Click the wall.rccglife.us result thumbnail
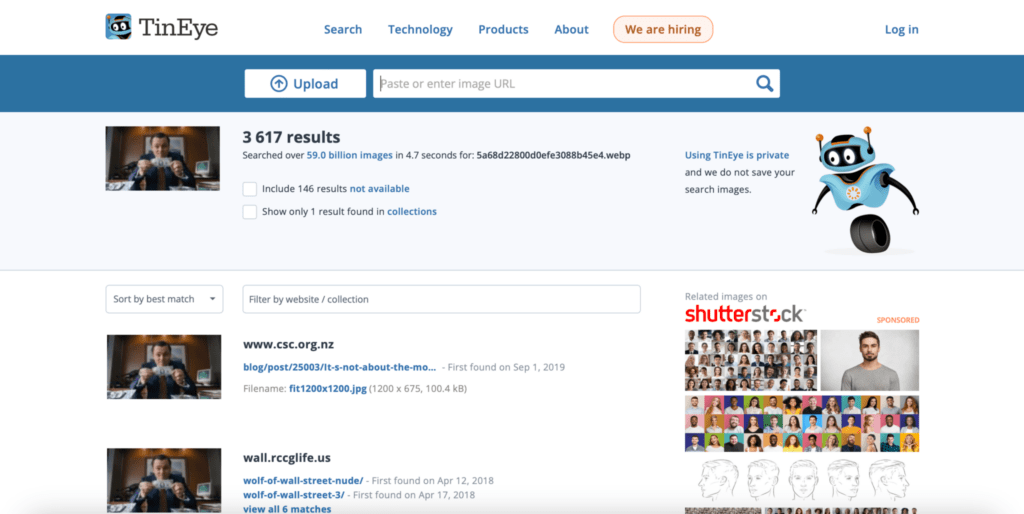 tap(164, 480)
